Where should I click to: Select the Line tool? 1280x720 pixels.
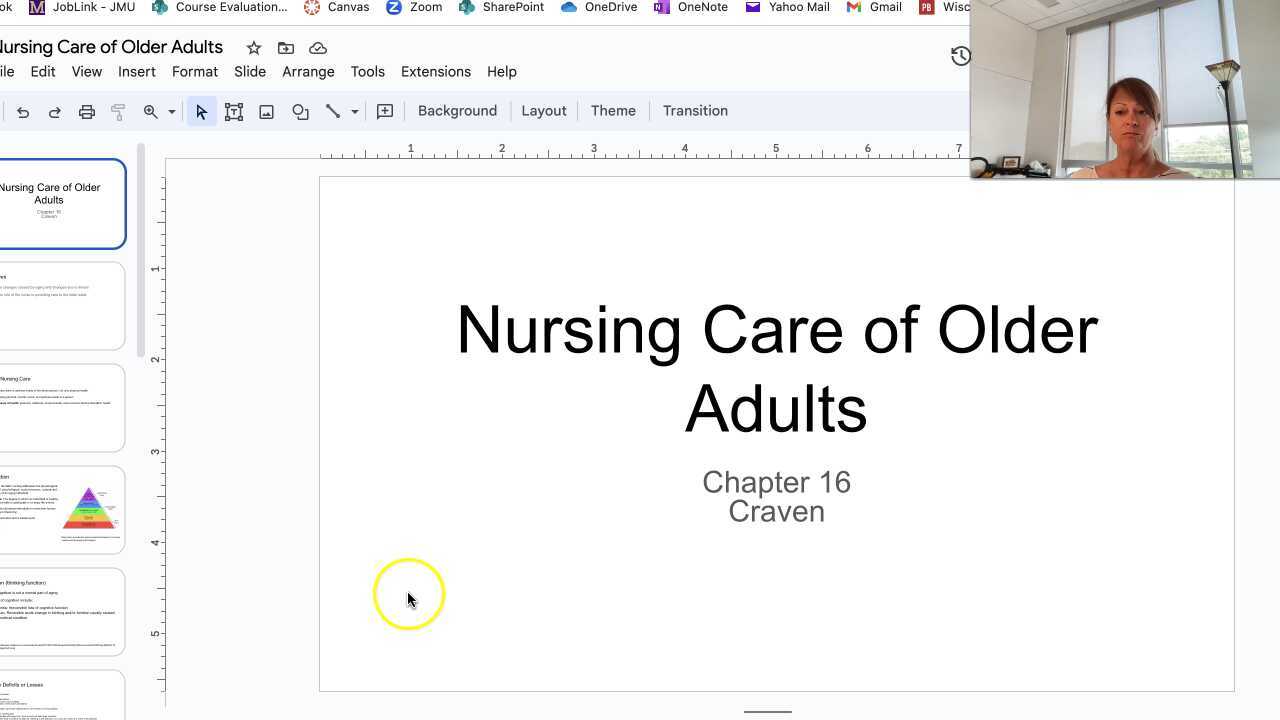coord(333,112)
